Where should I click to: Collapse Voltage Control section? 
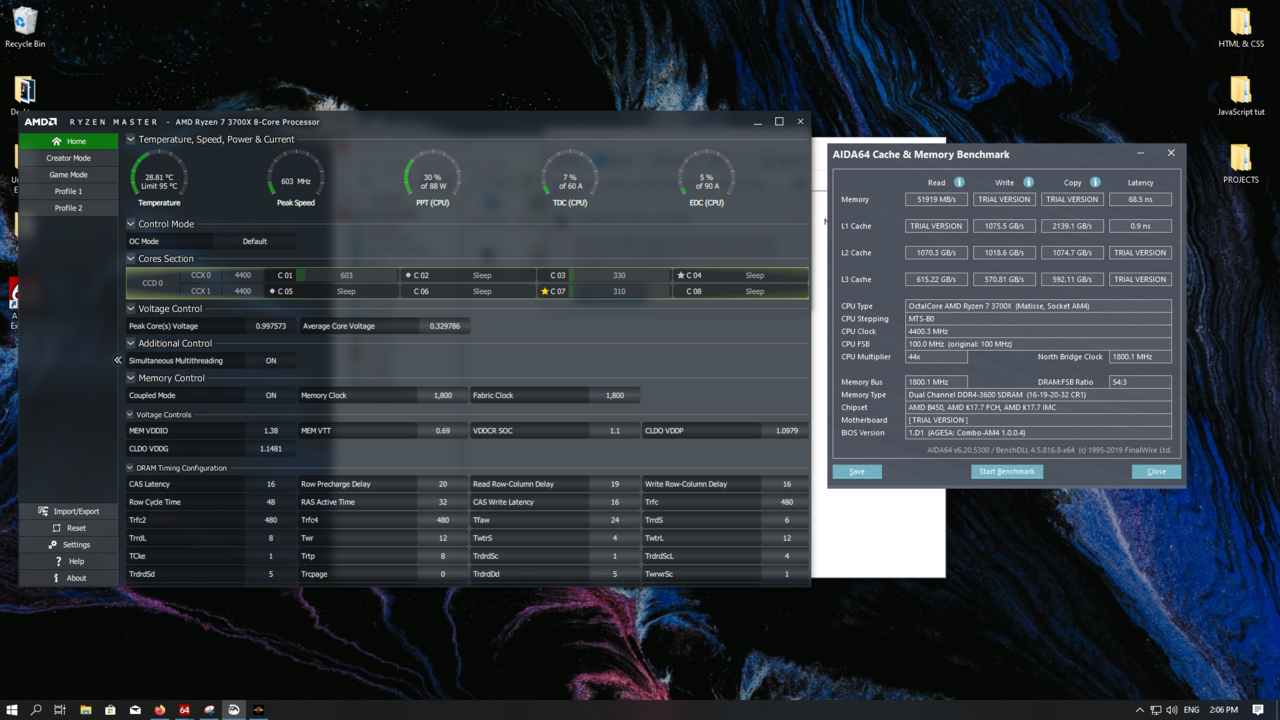tap(131, 309)
